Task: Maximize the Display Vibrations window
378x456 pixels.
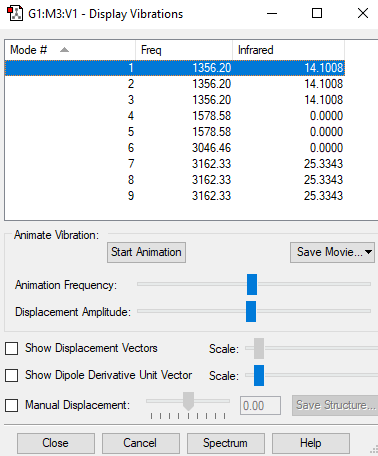Action: [x=317, y=14]
